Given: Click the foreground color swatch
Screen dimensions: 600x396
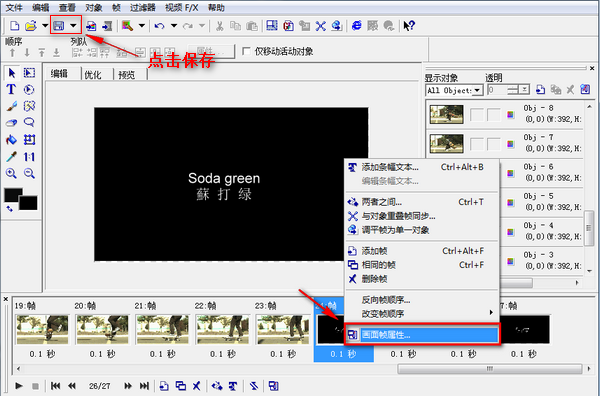Looking at the screenshot, I should pyautogui.click(x=13, y=194).
